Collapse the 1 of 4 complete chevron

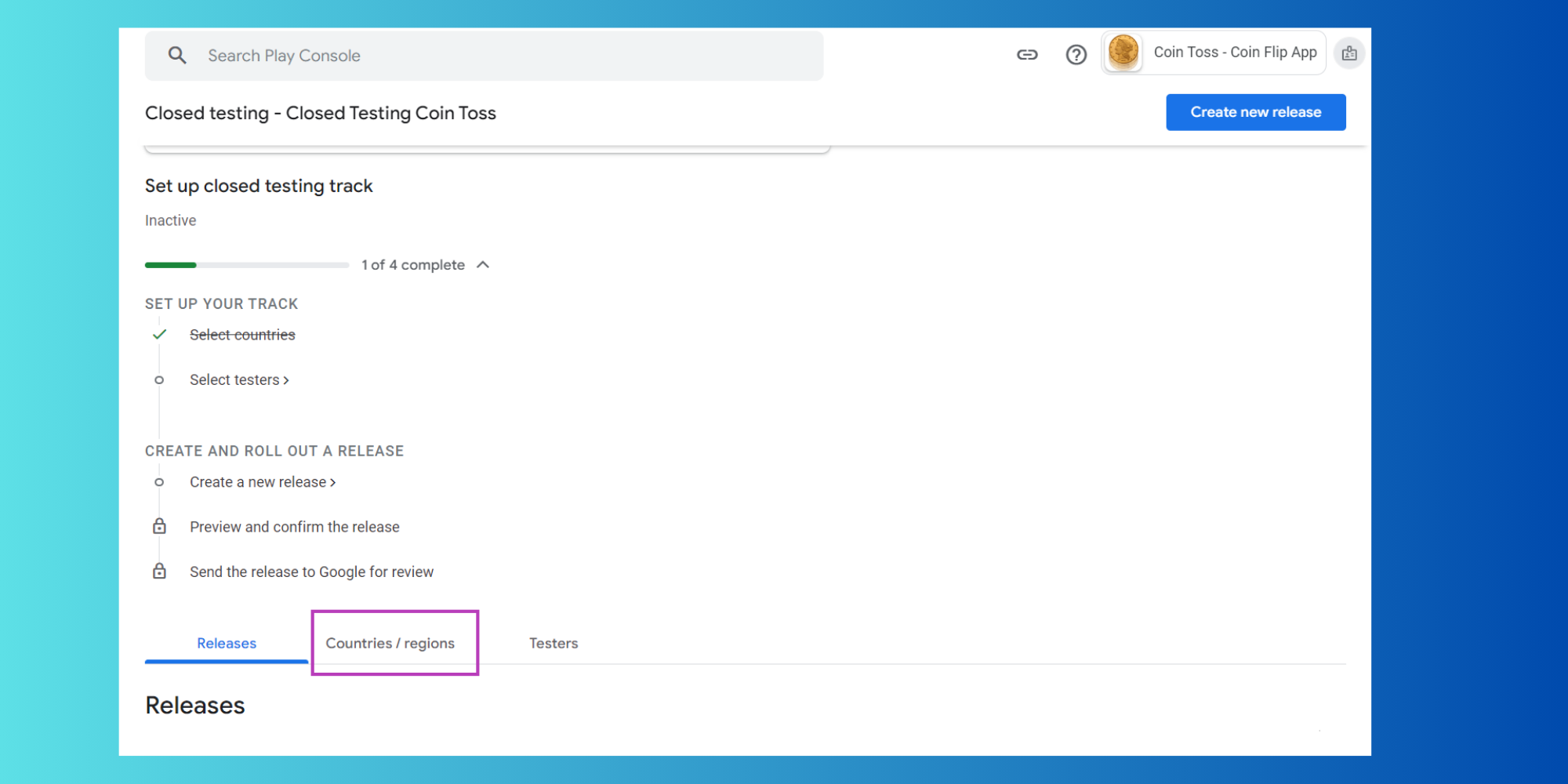click(x=483, y=265)
